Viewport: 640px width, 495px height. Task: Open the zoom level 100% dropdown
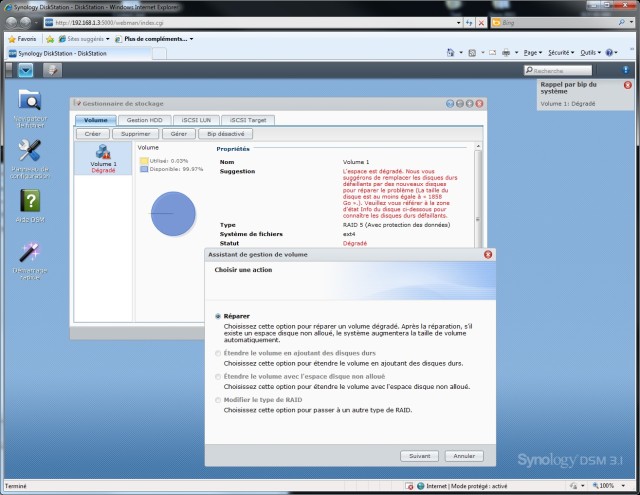(623, 486)
